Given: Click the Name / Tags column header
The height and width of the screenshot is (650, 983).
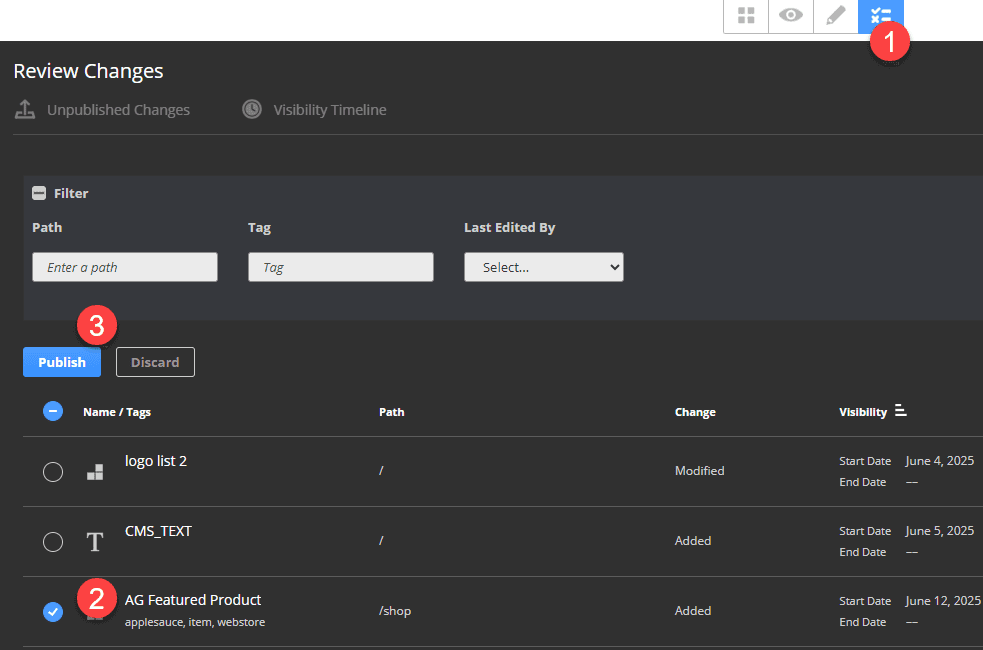Looking at the screenshot, I should [117, 412].
